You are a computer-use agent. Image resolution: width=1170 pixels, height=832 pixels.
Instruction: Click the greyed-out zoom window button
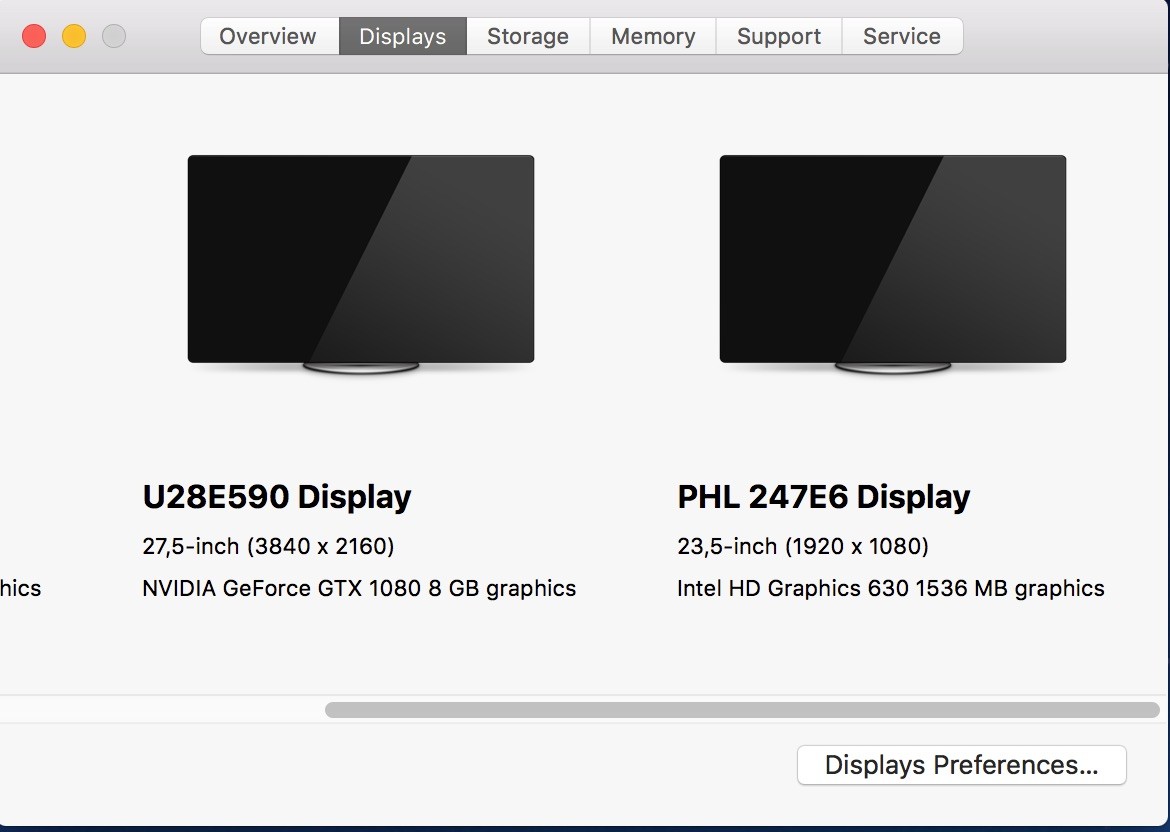tap(114, 36)
